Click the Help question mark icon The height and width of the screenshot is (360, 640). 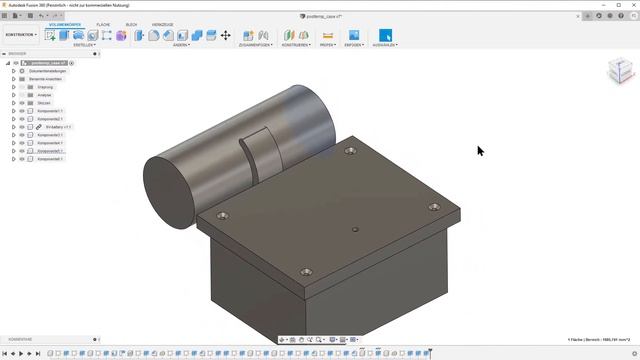coord(621,16)
